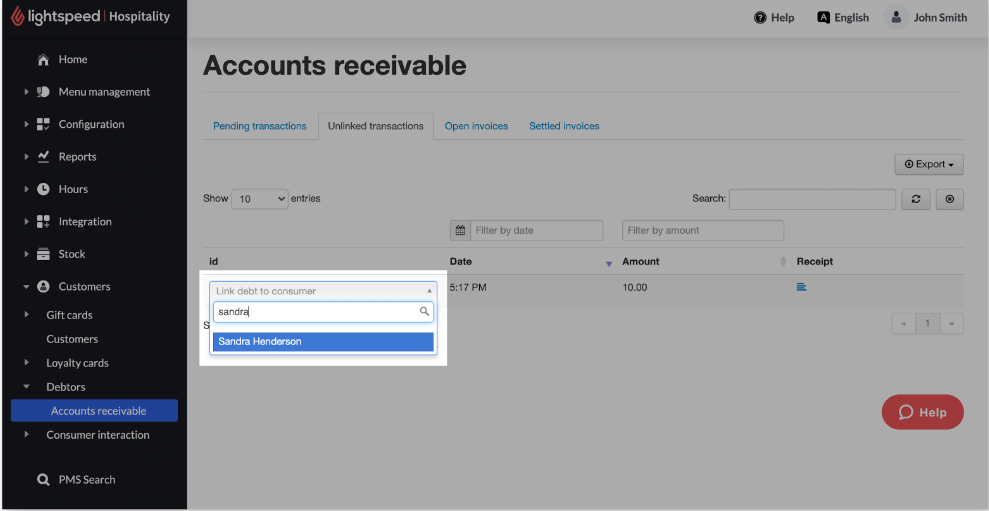Switch to the Open invoices tab
Screen dimensions: 989x511
476,126
